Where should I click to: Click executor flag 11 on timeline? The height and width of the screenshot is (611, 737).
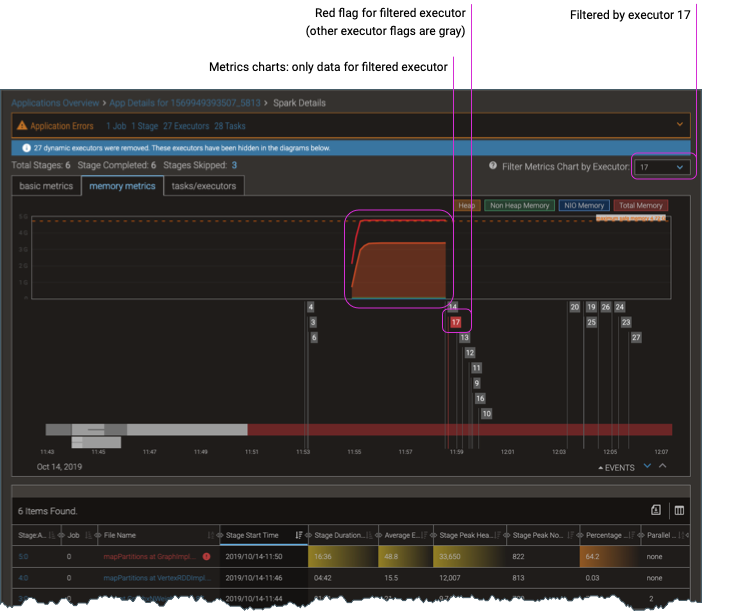click(477, 368)
